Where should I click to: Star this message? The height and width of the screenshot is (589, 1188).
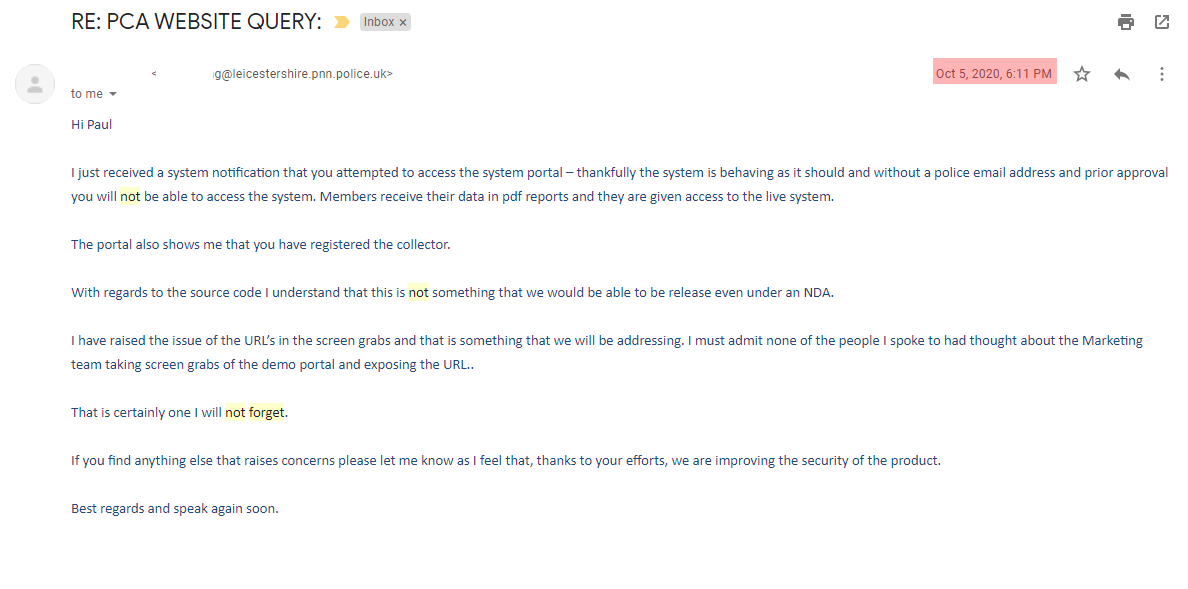[1082, 74]
